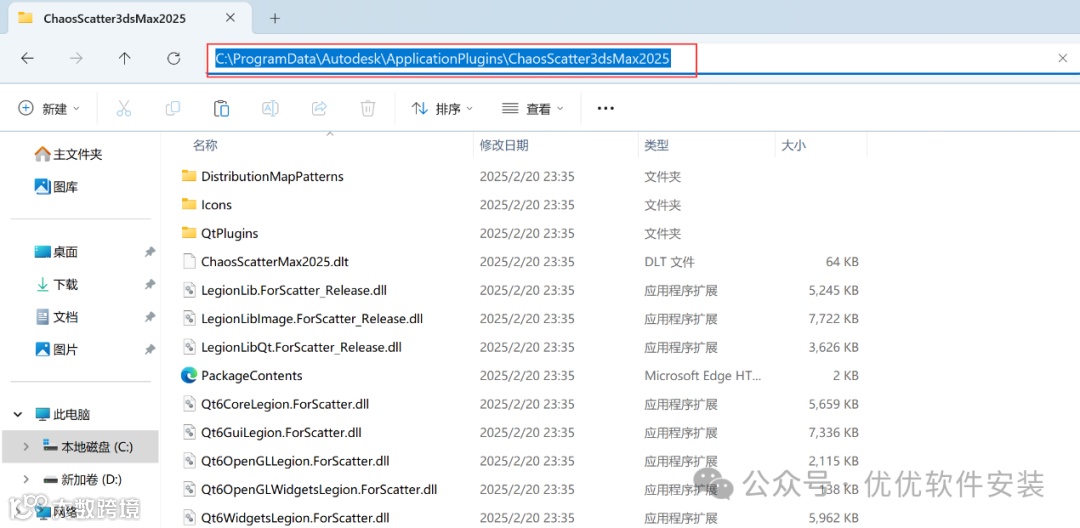This screenshot has width=1080, height=528.
Task: Open 图片 in the sidebar
Action: tap(56, 350)
